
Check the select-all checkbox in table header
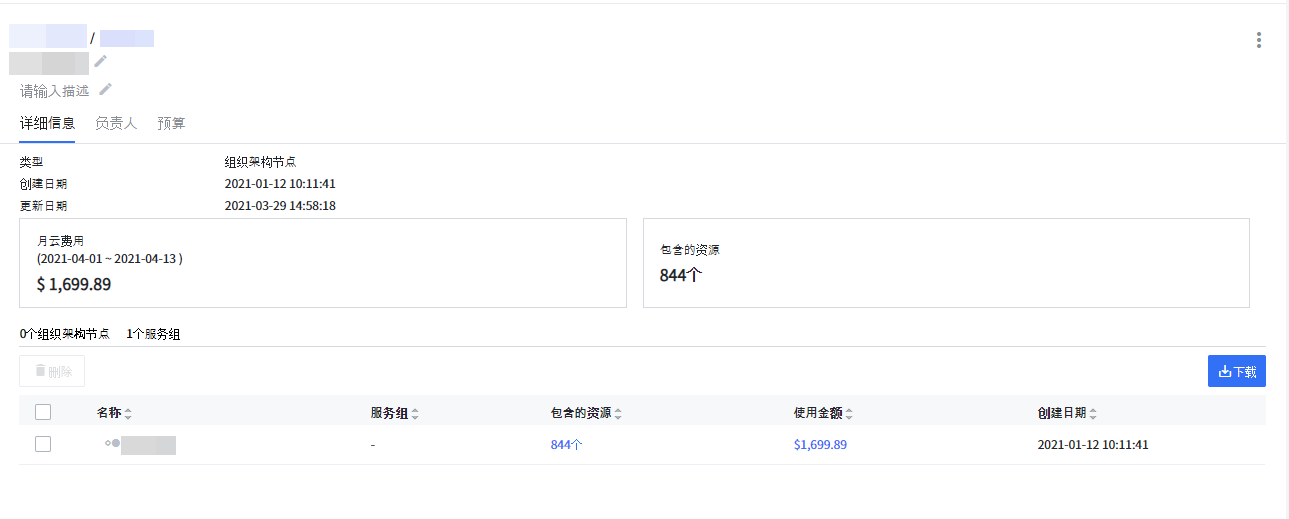point(43,412)
